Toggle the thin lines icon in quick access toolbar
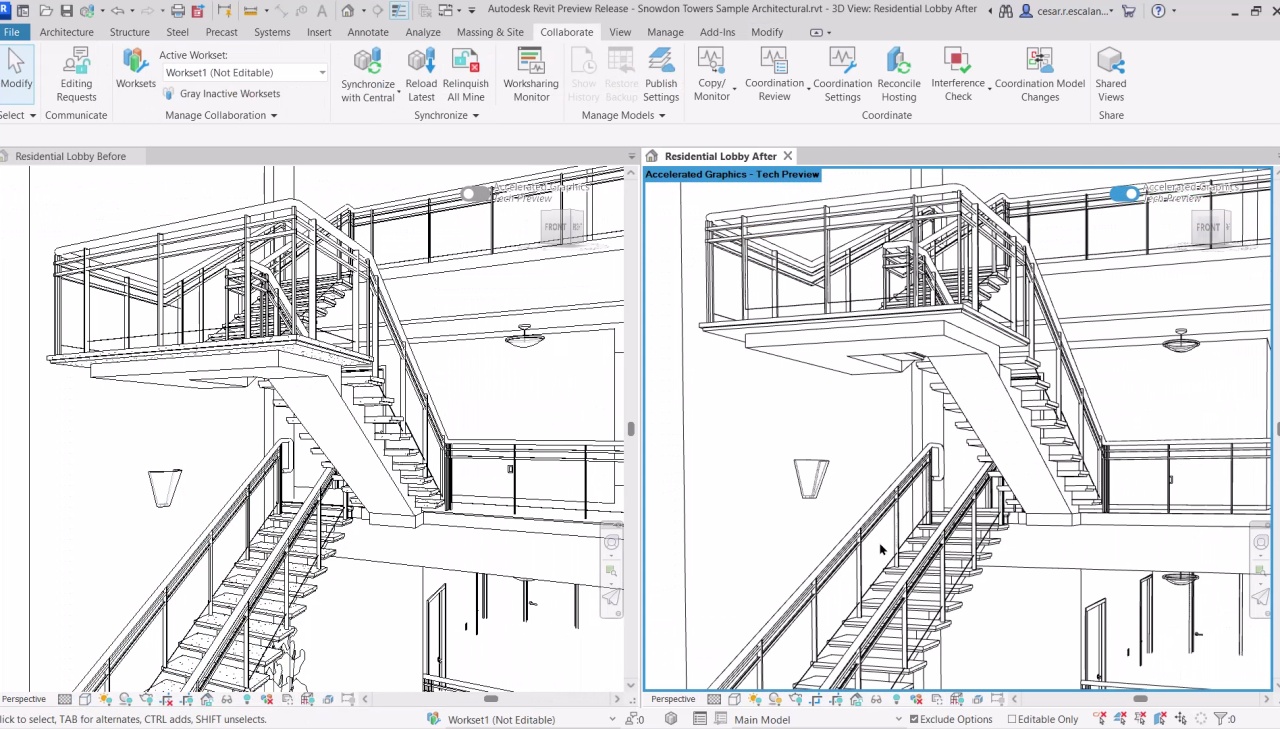 [399, 11]
